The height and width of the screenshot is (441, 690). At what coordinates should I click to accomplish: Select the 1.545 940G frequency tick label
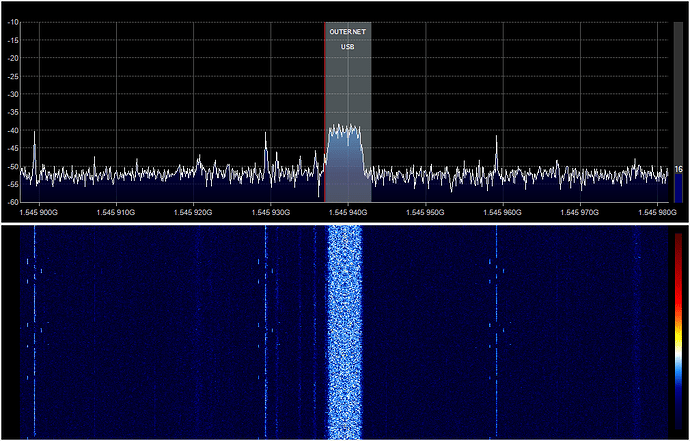348,212
